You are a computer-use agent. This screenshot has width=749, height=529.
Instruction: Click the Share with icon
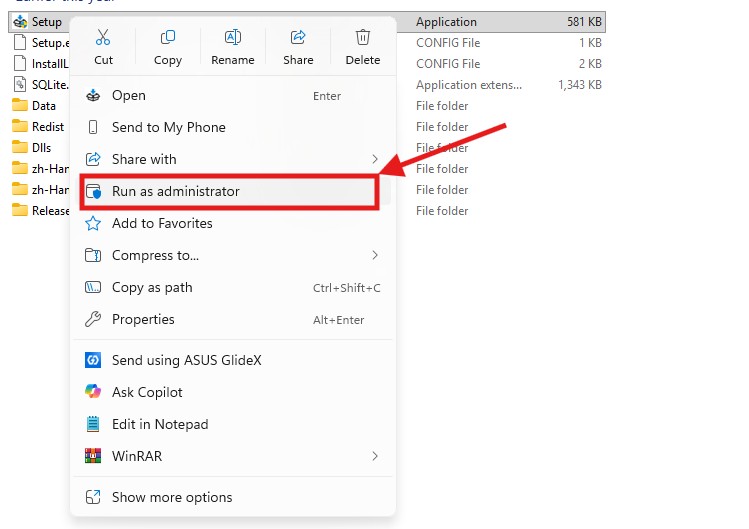pos(93,159)
